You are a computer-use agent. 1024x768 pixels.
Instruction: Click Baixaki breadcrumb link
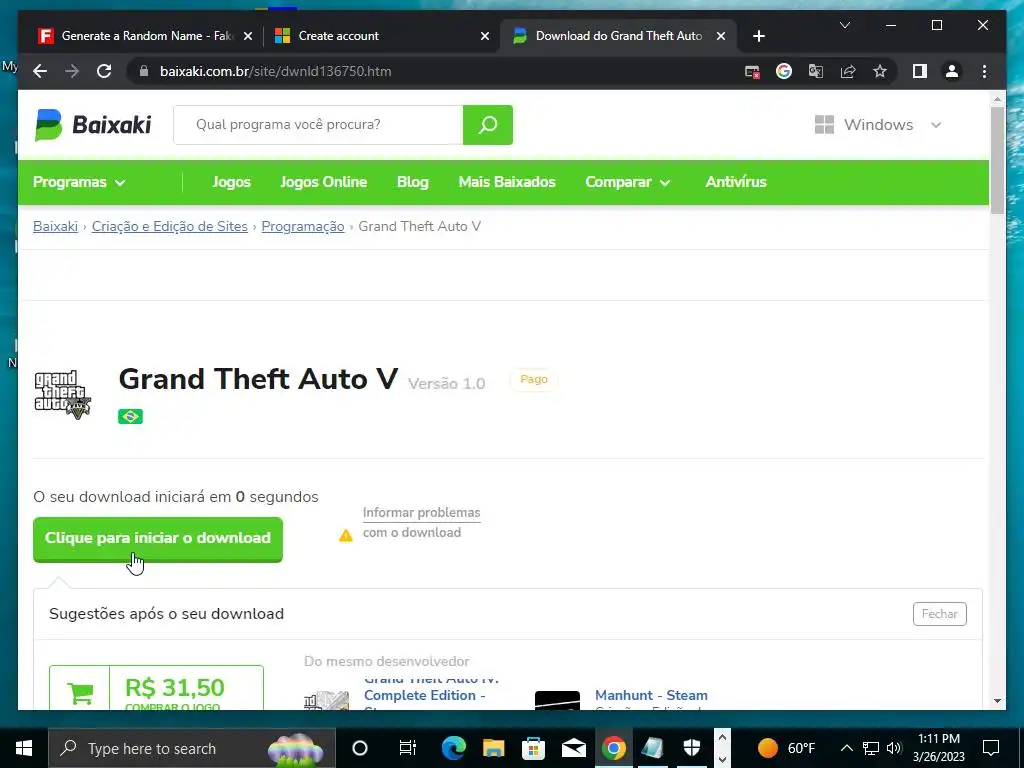56,227
